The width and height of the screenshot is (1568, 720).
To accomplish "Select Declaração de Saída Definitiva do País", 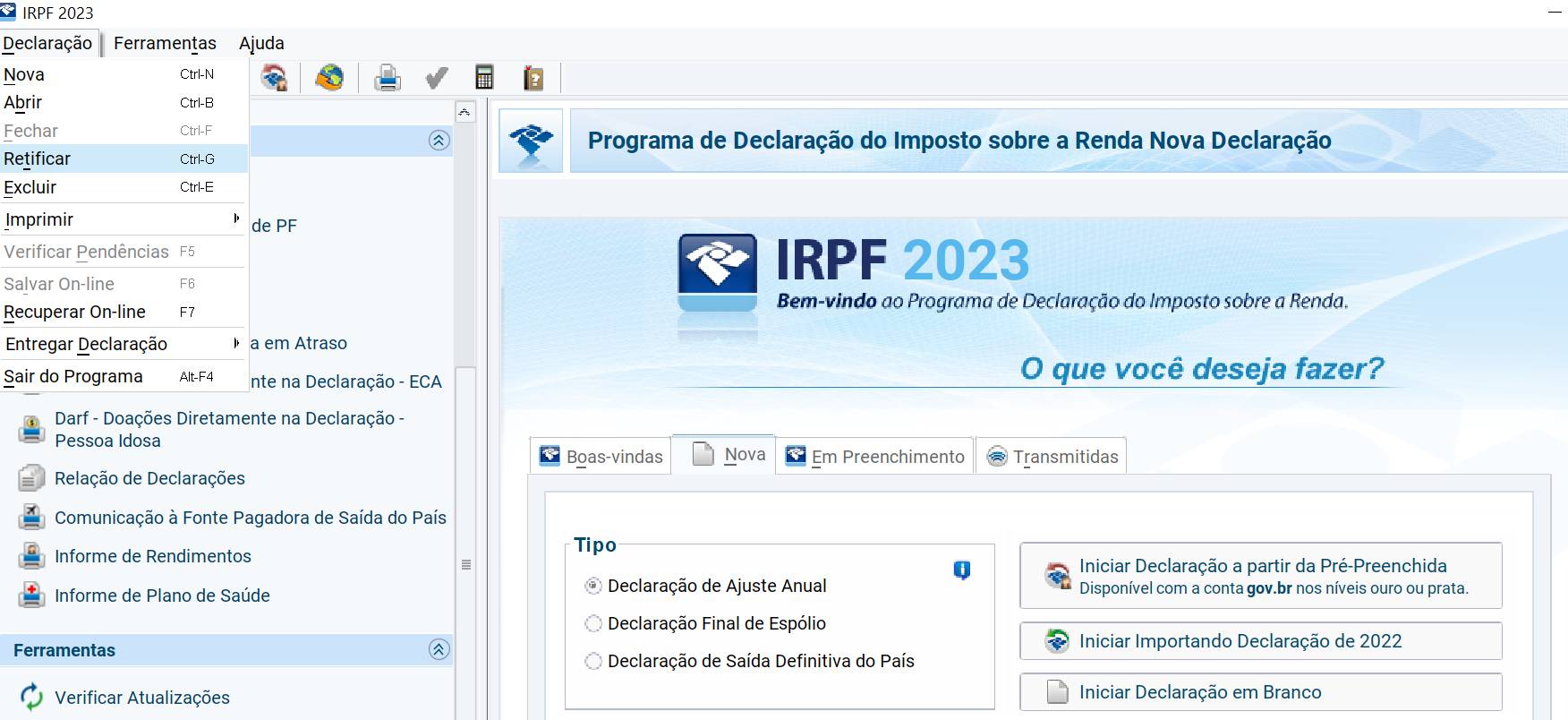I will click(x=593, y=661).
